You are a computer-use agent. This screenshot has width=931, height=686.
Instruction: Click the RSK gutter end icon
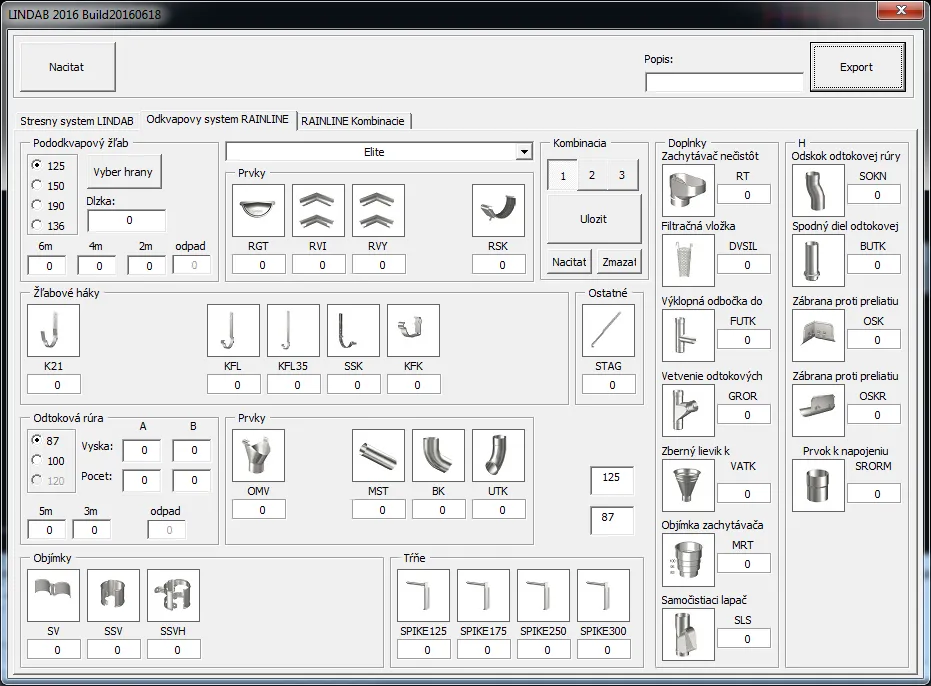click(x=498, y=210)
